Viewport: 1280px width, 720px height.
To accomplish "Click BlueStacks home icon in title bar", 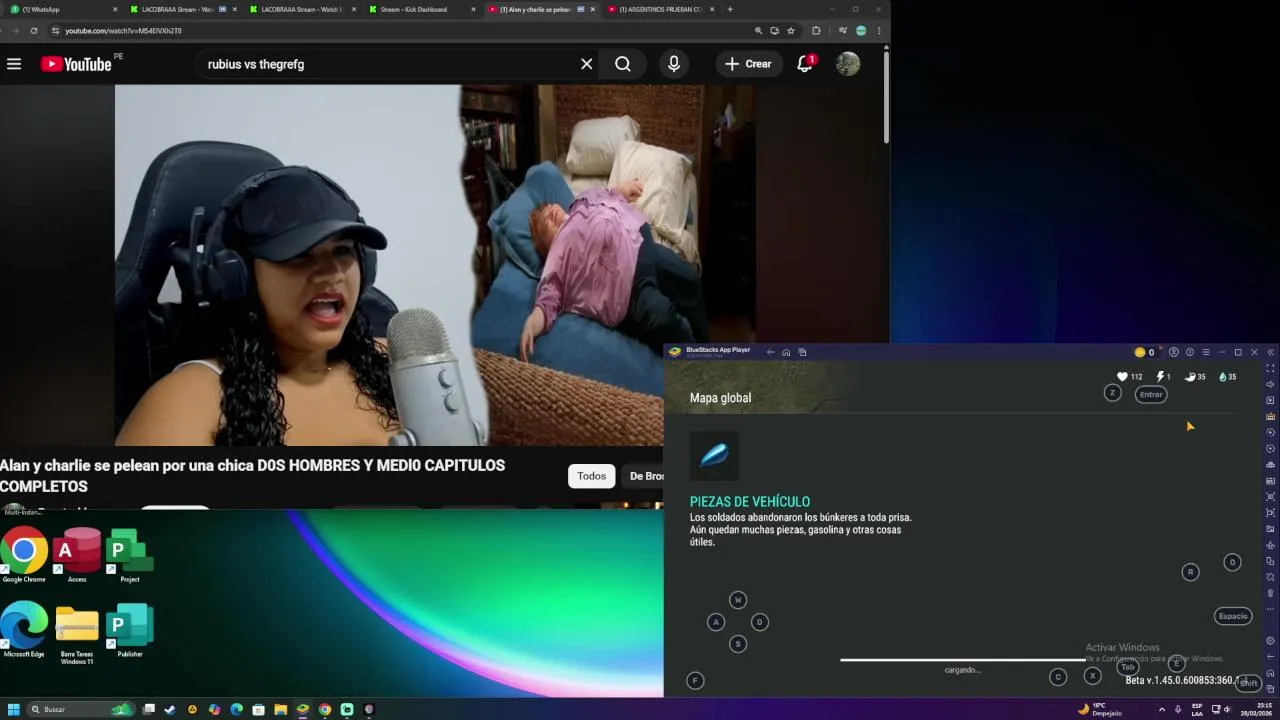I will [786, 352].
